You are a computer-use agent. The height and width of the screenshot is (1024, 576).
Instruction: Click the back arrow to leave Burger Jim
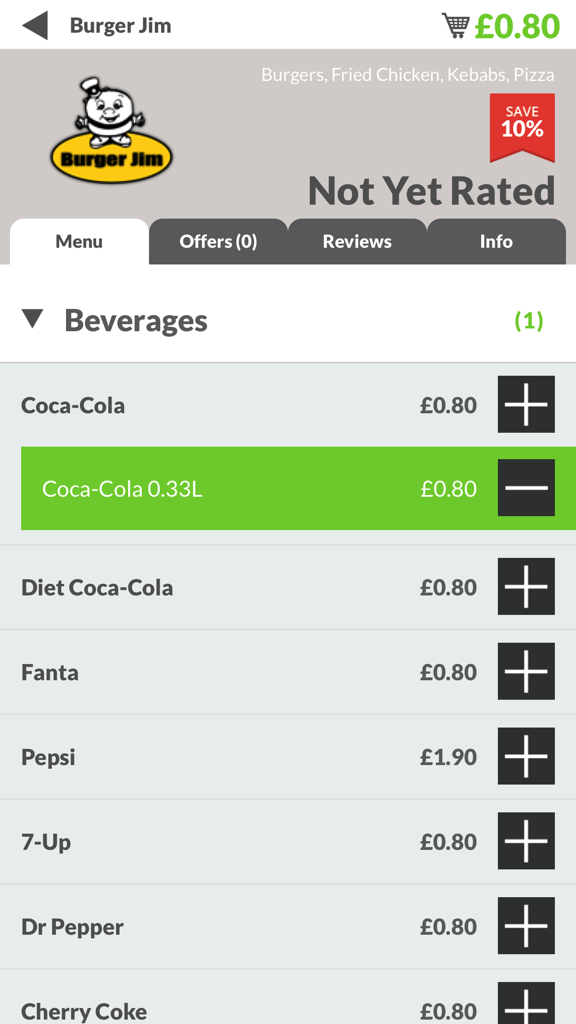(35, 23)
